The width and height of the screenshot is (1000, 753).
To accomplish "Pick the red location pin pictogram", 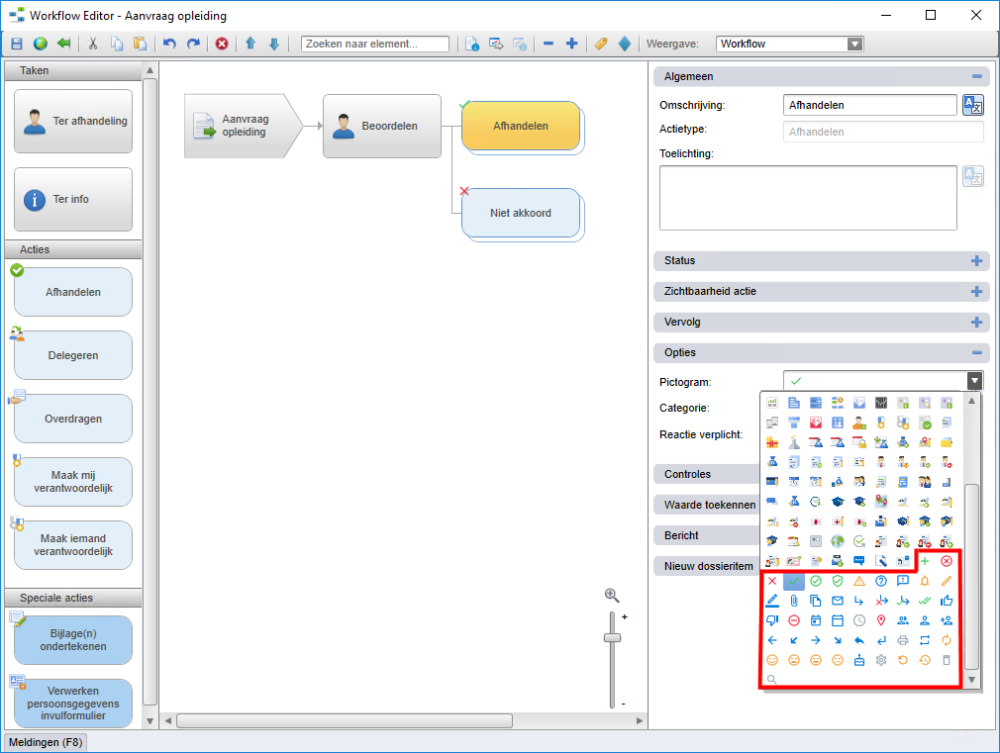I will pos(880,620).
